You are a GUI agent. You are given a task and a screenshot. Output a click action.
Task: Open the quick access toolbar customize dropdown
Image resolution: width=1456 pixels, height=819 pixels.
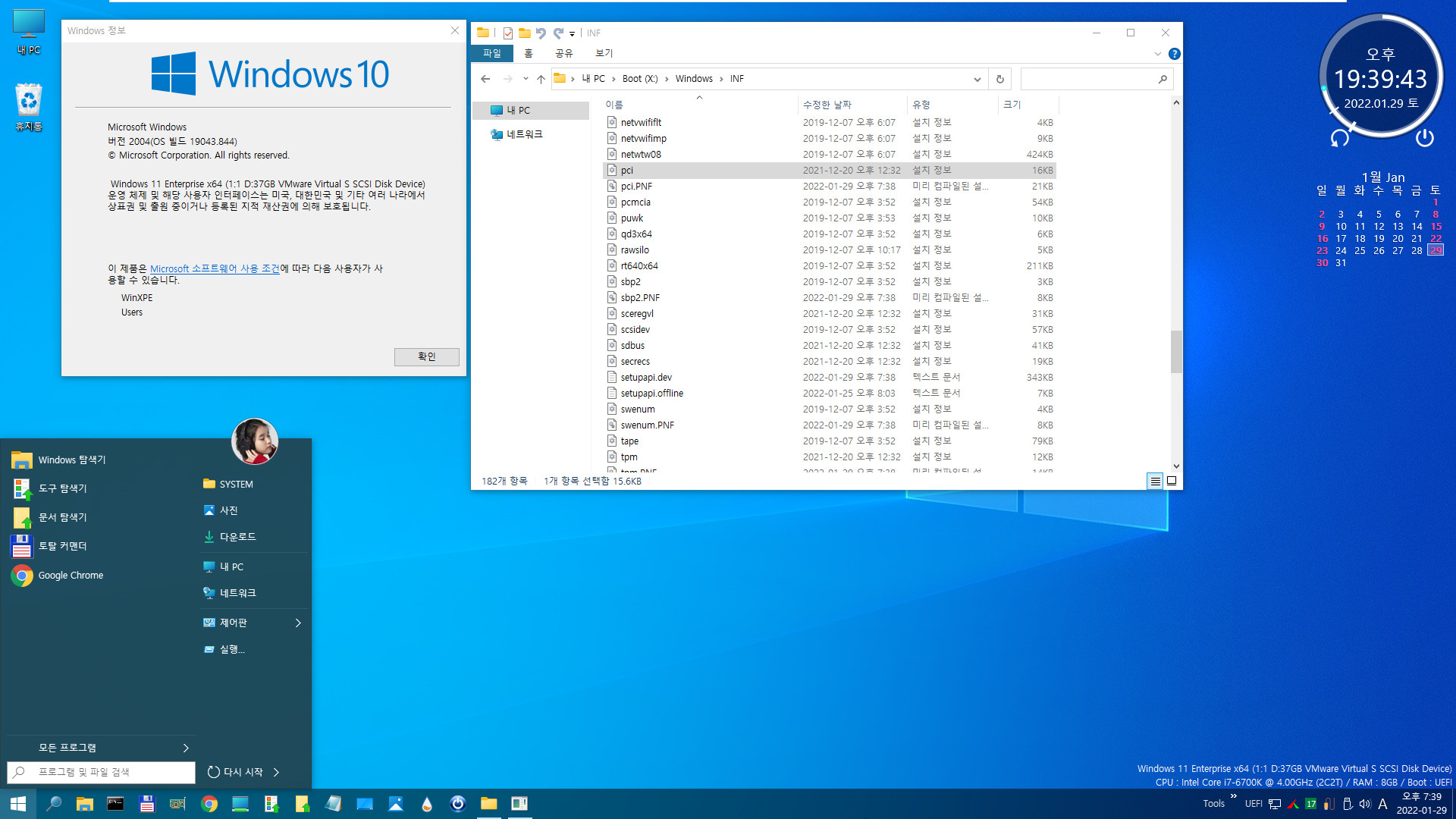click(573, 33)
